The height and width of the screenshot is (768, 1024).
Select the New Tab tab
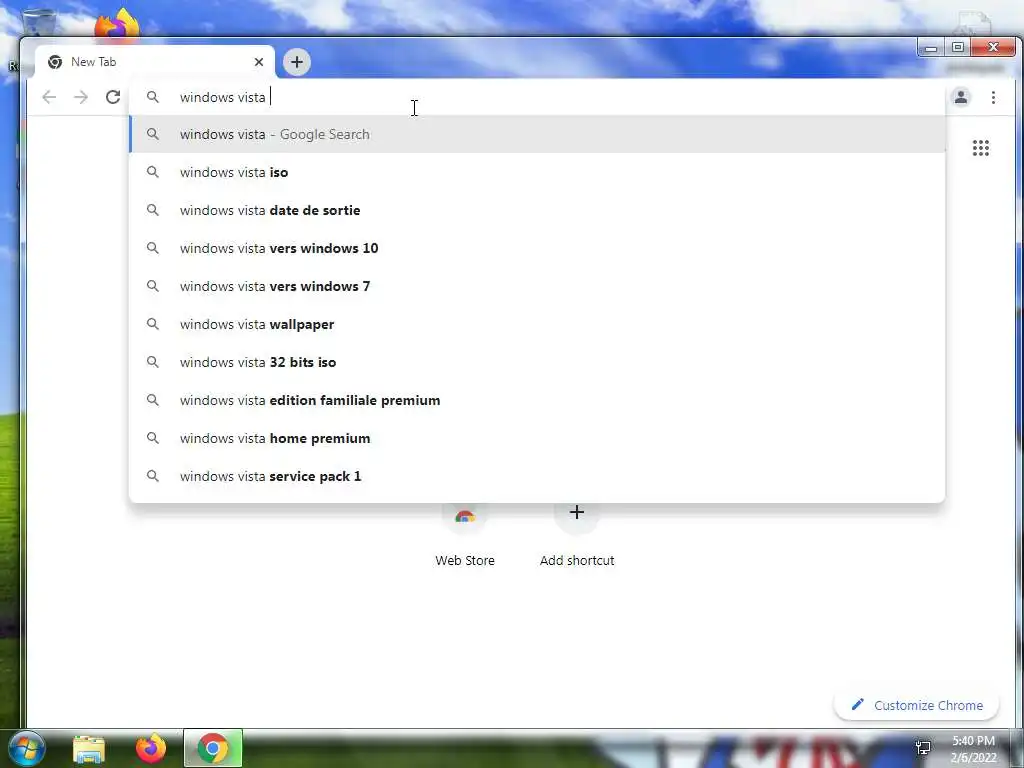click(155, 62)
